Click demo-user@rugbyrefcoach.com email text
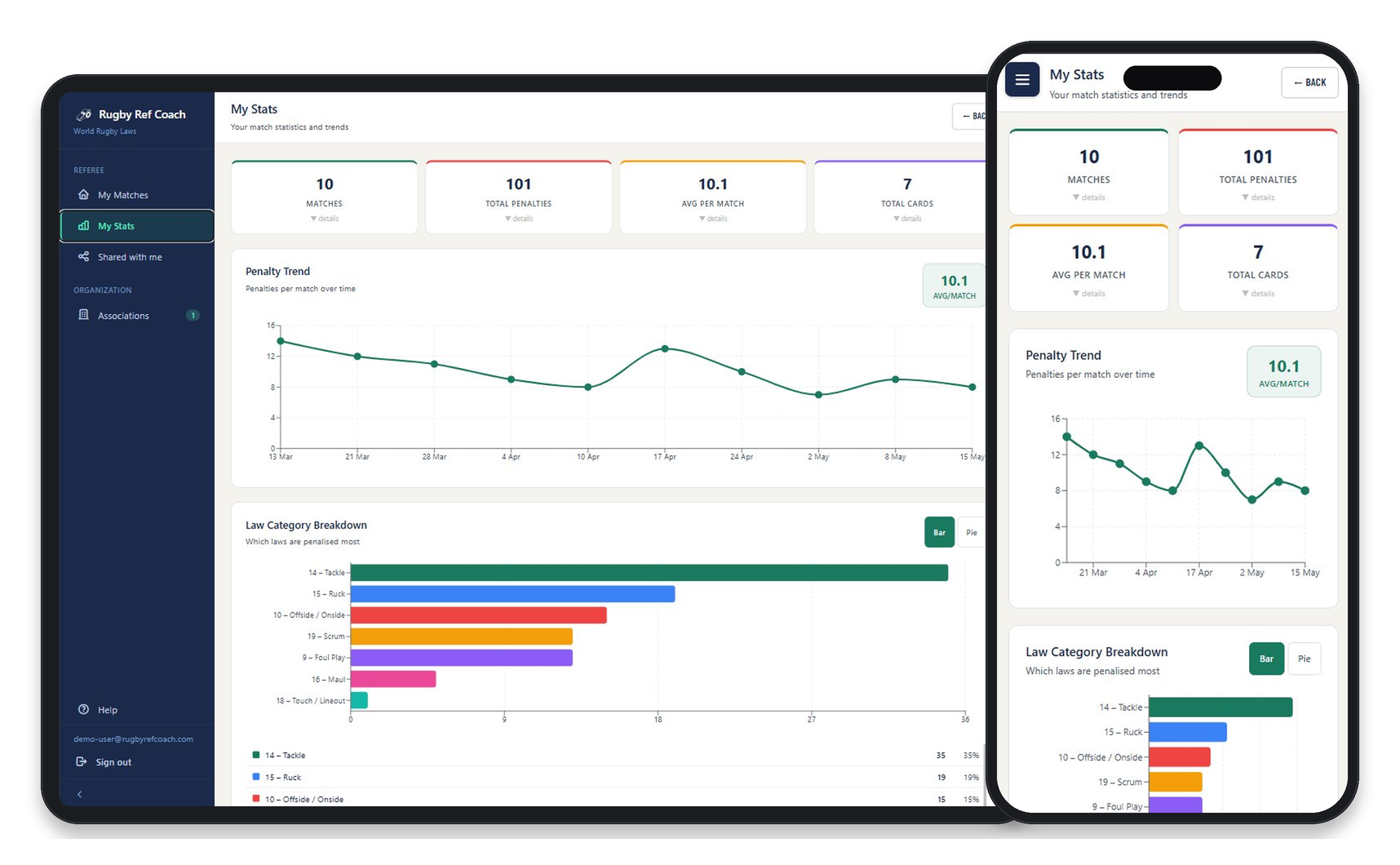Screen dimensions: 1400x865 click(133, 739)
